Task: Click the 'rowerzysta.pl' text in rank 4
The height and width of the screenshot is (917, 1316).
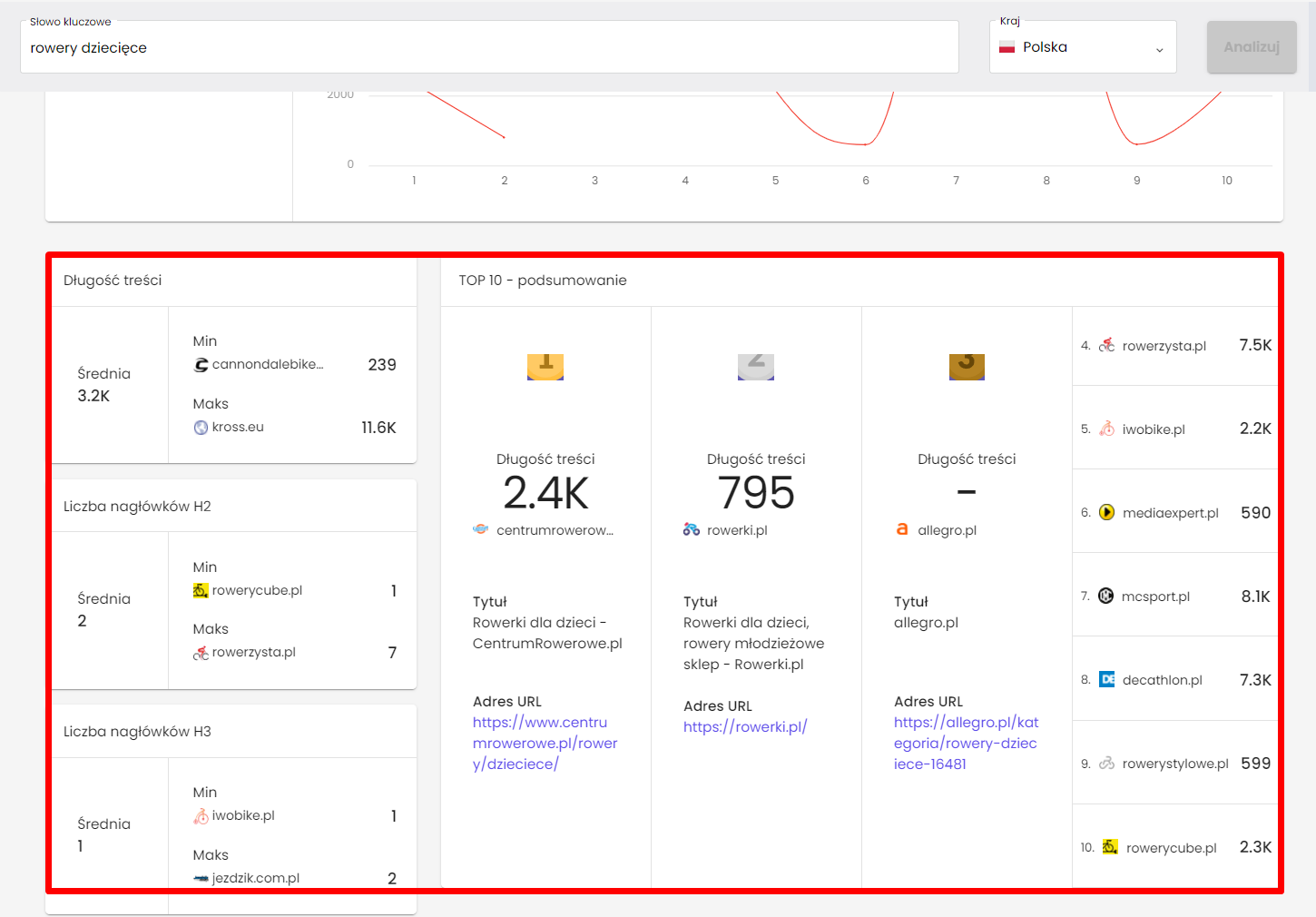Action: pyautogui.click(x=1164, y=346)
